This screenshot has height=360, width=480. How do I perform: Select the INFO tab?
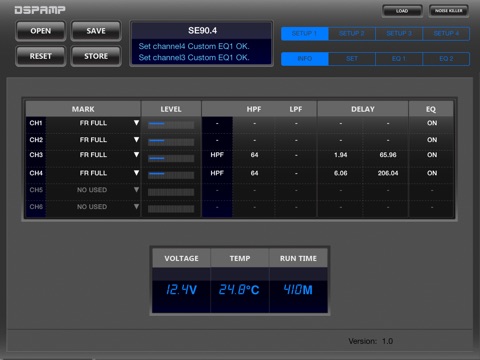pos(305,59)
